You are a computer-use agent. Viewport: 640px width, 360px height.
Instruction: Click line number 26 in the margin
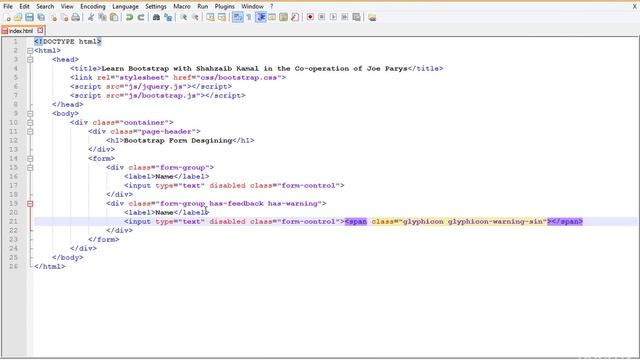click(x=13, y=266)
